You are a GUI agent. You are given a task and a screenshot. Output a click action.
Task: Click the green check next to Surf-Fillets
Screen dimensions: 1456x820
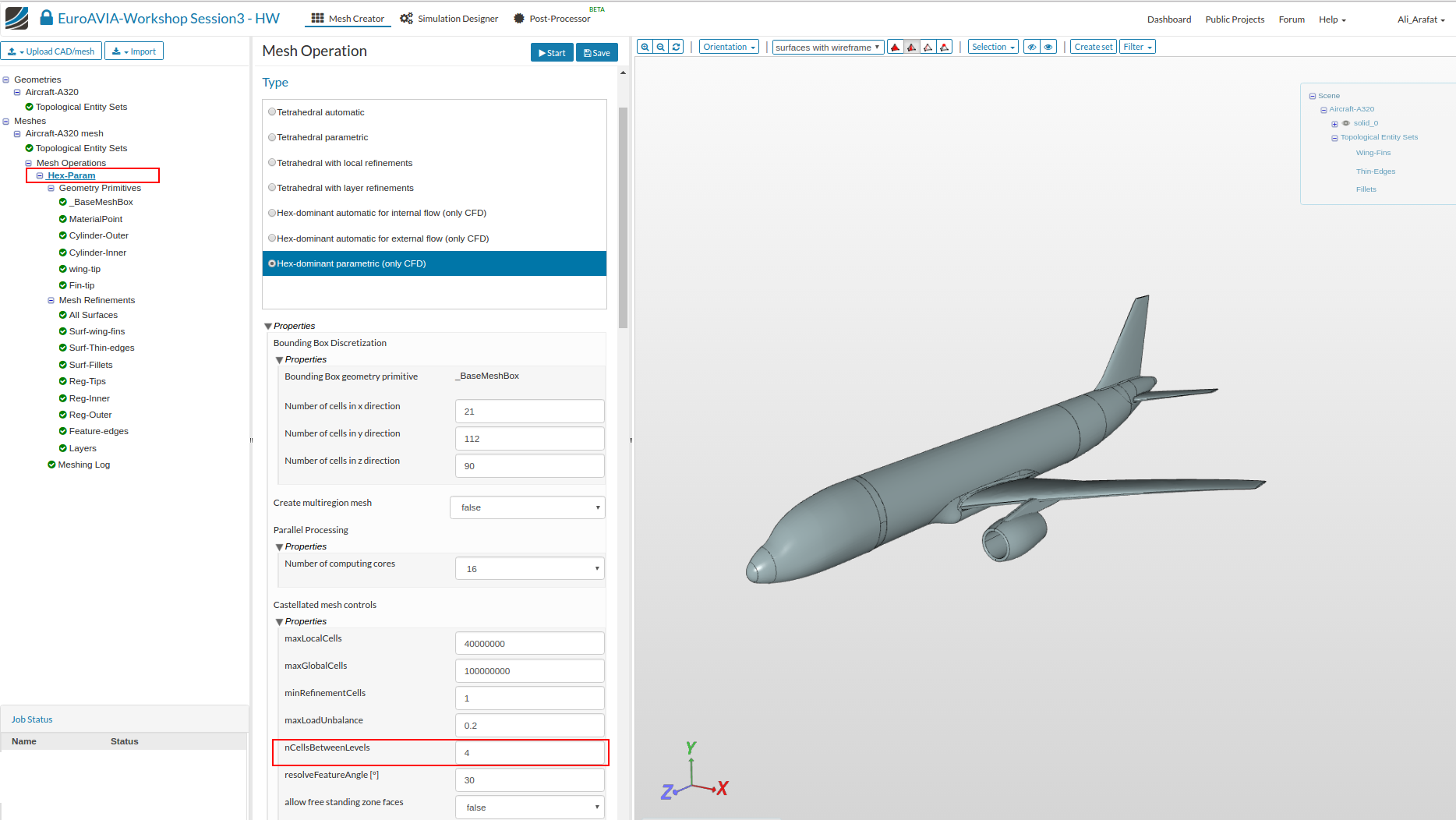click(x=63, y=365)
